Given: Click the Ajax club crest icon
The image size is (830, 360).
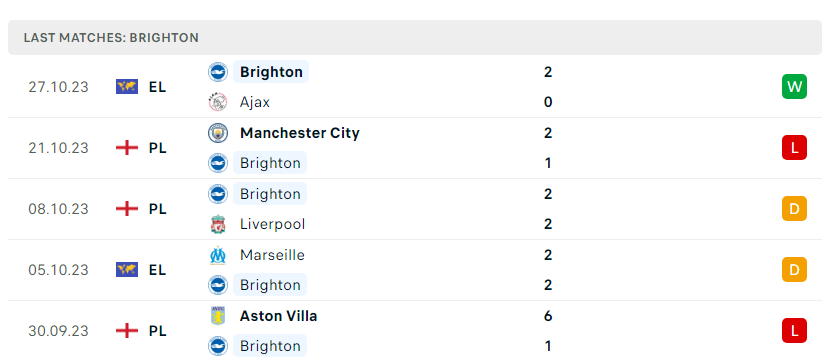Looking at the screenshot, I should click(x=218, y=102).
